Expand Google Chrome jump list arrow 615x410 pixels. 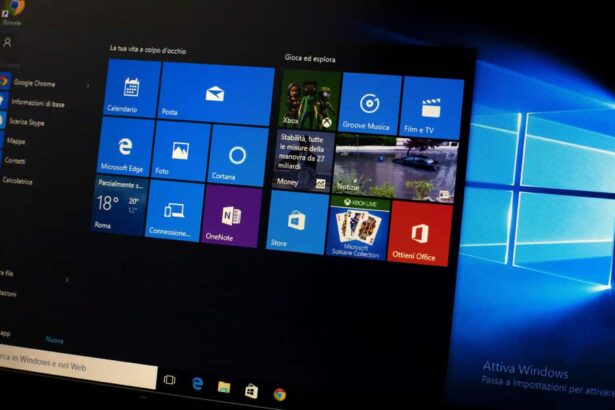(88, 85)
